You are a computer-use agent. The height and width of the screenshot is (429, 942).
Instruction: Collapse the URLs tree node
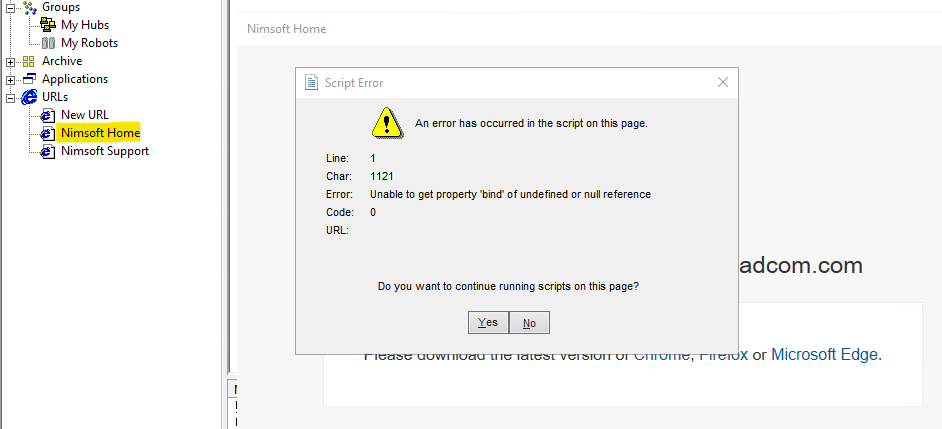10,98
